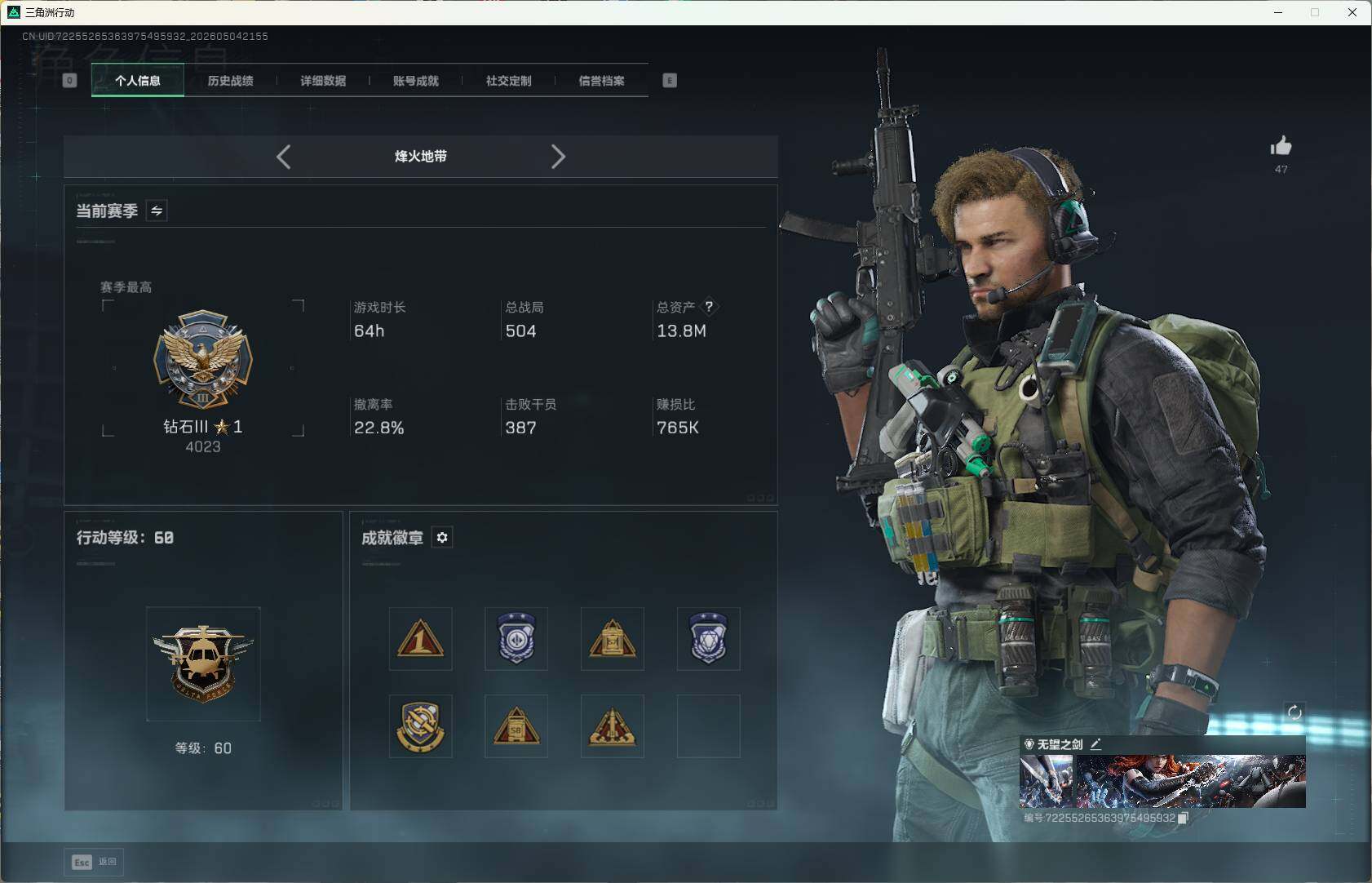Click the 总战局 value 504
Image resolution: width=1372 pixels, height=883 pixels.
coord(520,331)
